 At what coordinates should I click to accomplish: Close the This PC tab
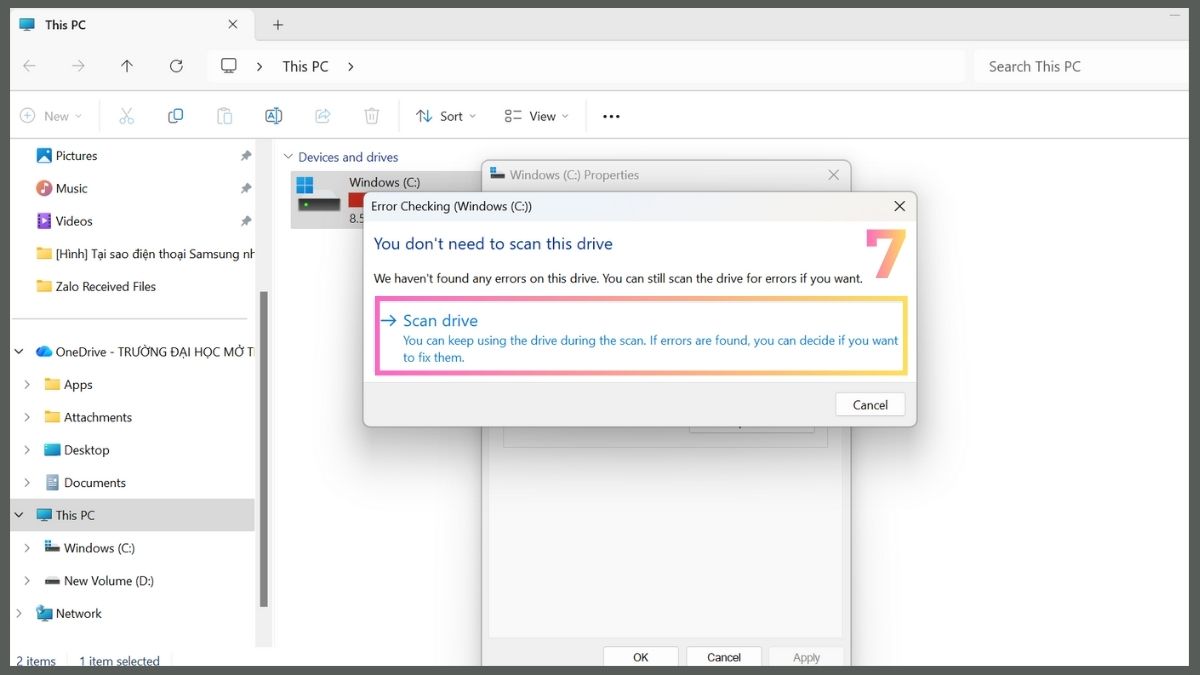click(233, 25)
